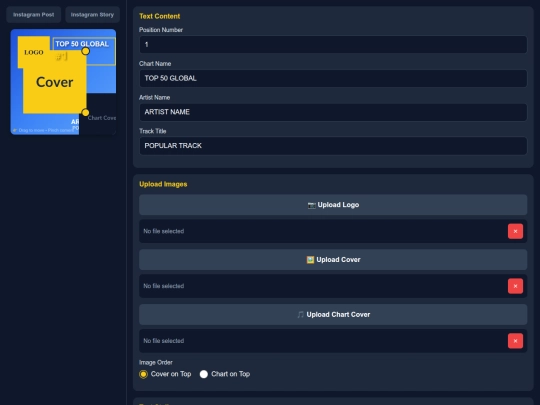Remove the cover file with red X
This screenshot has height=405, width=540.
[515, 286]
